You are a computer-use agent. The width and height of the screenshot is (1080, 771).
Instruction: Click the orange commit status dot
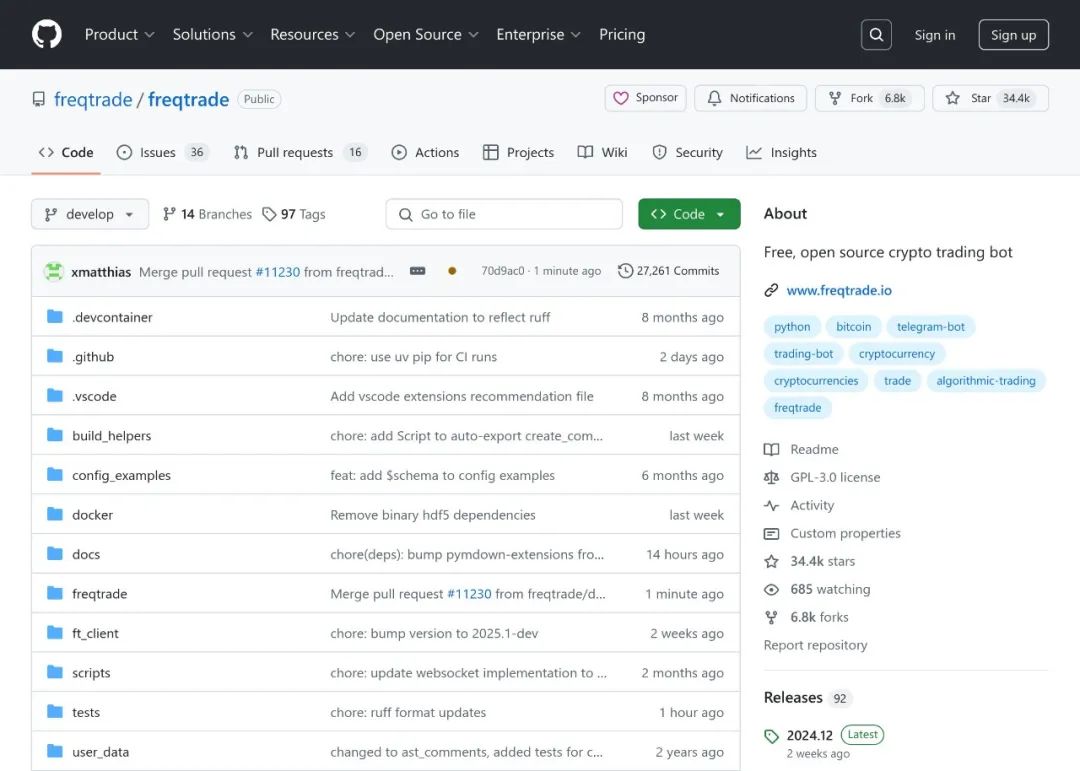452,271
